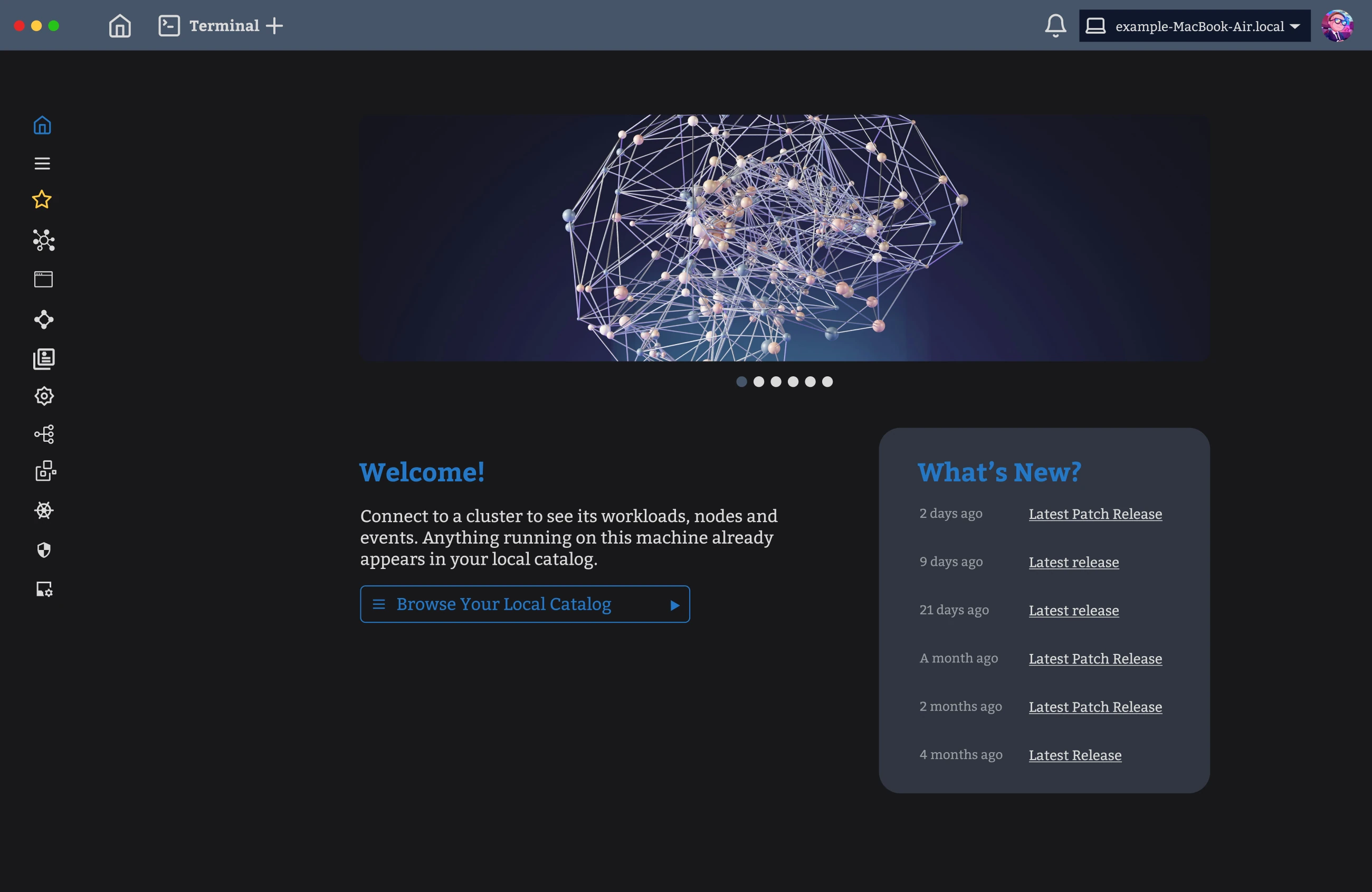
Task: Open the home icon in the top bar
Action: point(120,26)
